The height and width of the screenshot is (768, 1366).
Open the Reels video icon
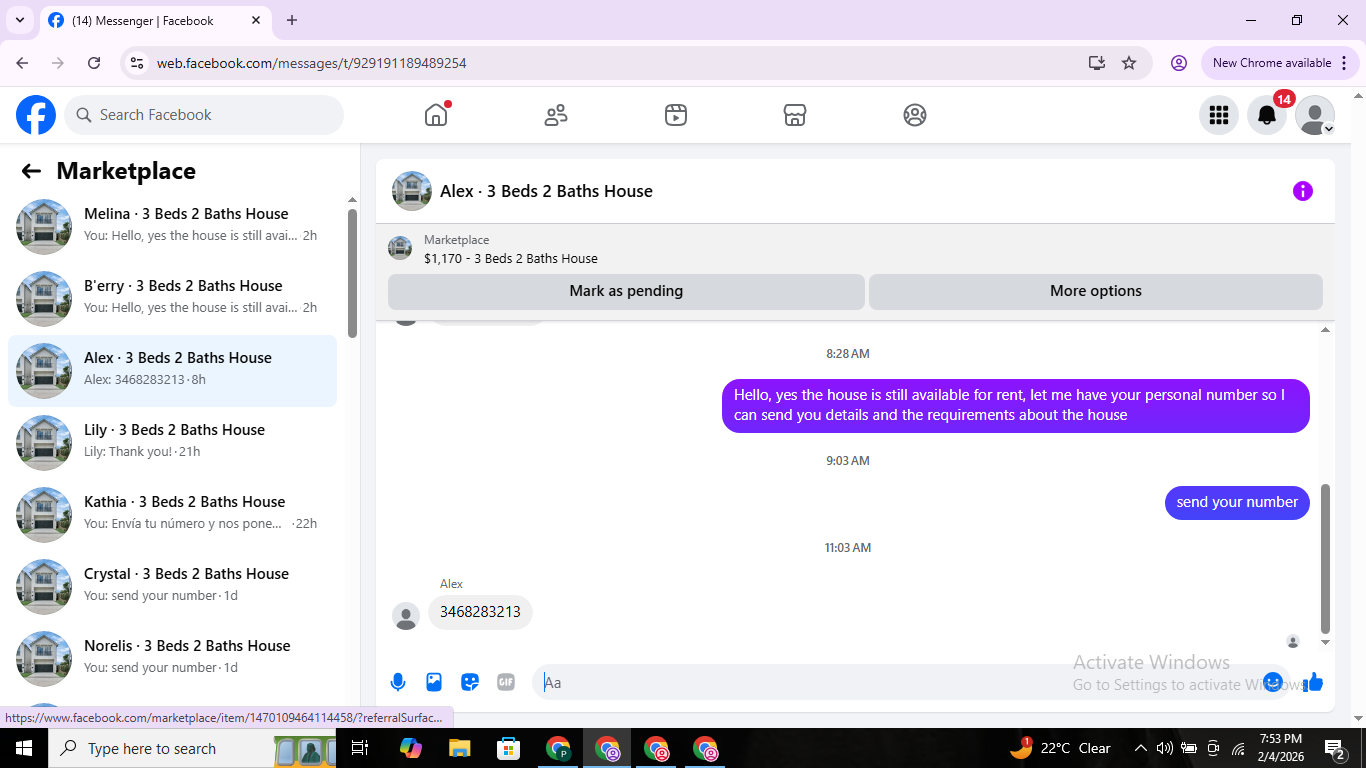pyautogui.click(x=676, y=115)
